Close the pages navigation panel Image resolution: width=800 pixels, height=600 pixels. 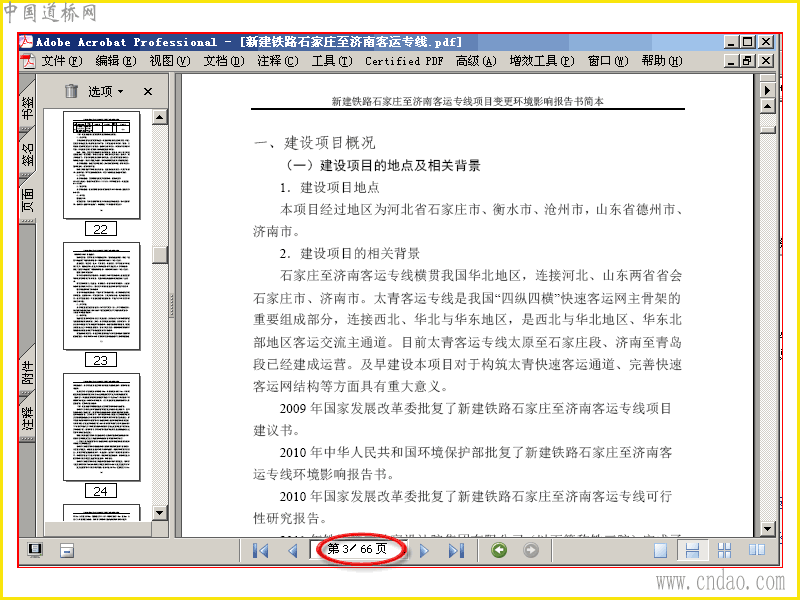tap(148, 91)
